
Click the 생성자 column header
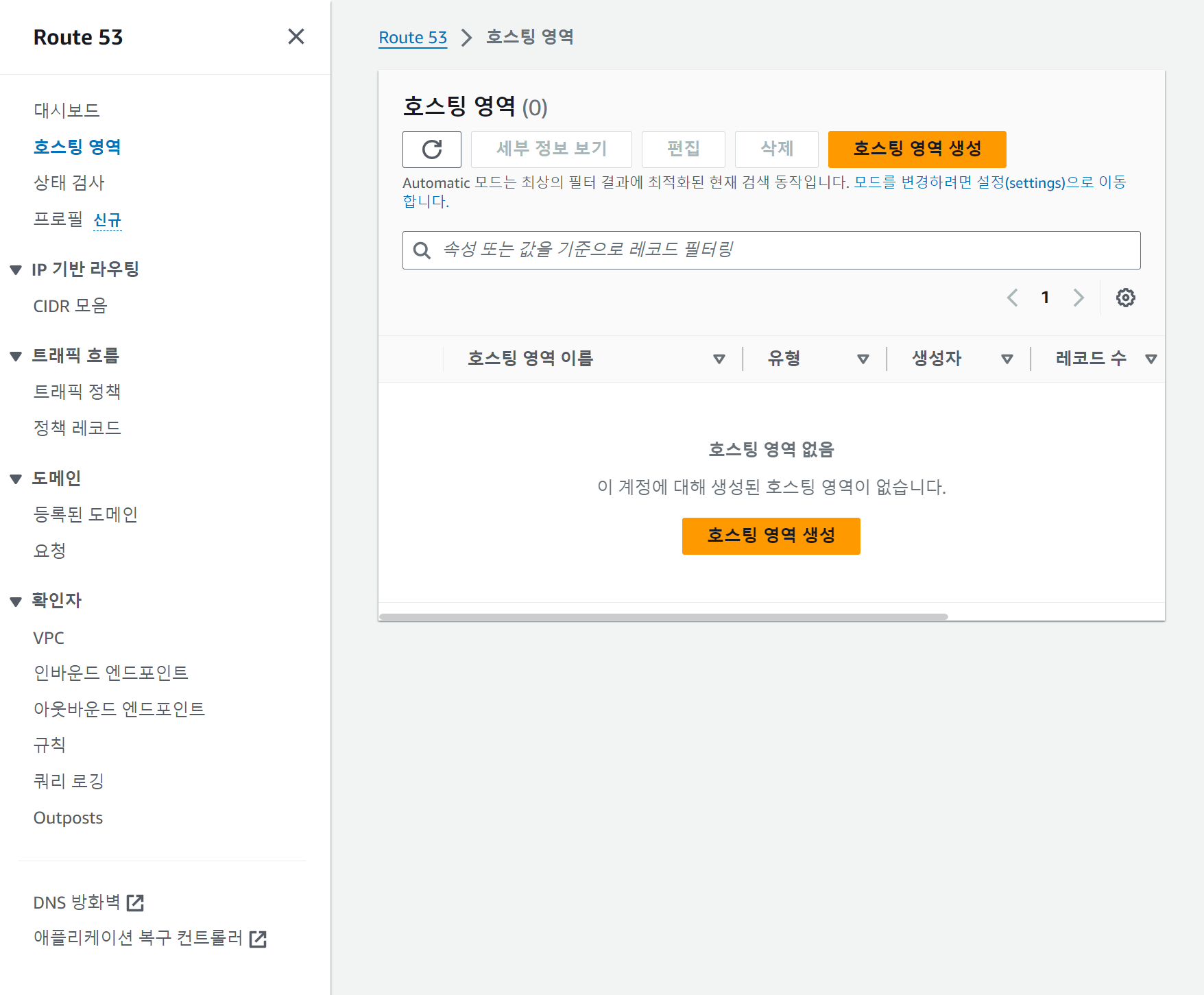(937, 359)
